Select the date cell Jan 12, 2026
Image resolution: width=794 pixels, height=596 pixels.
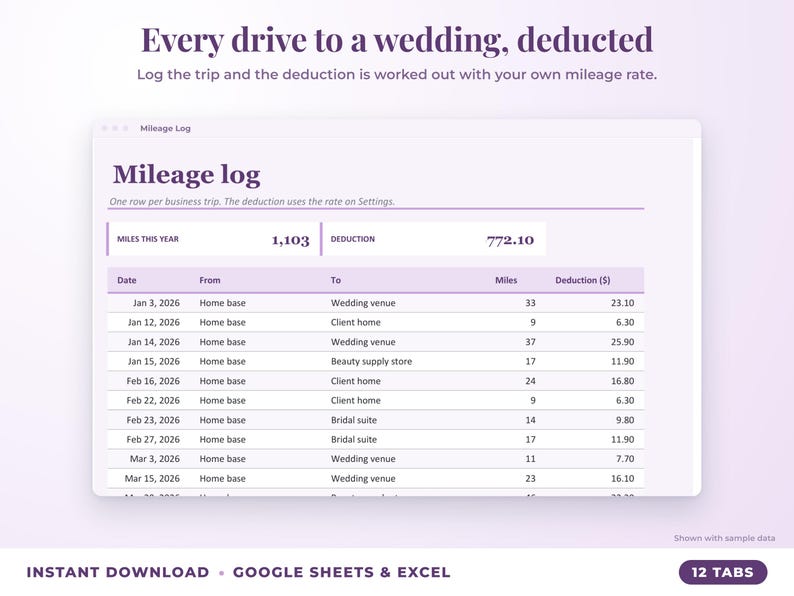click(x=154, y=322)
